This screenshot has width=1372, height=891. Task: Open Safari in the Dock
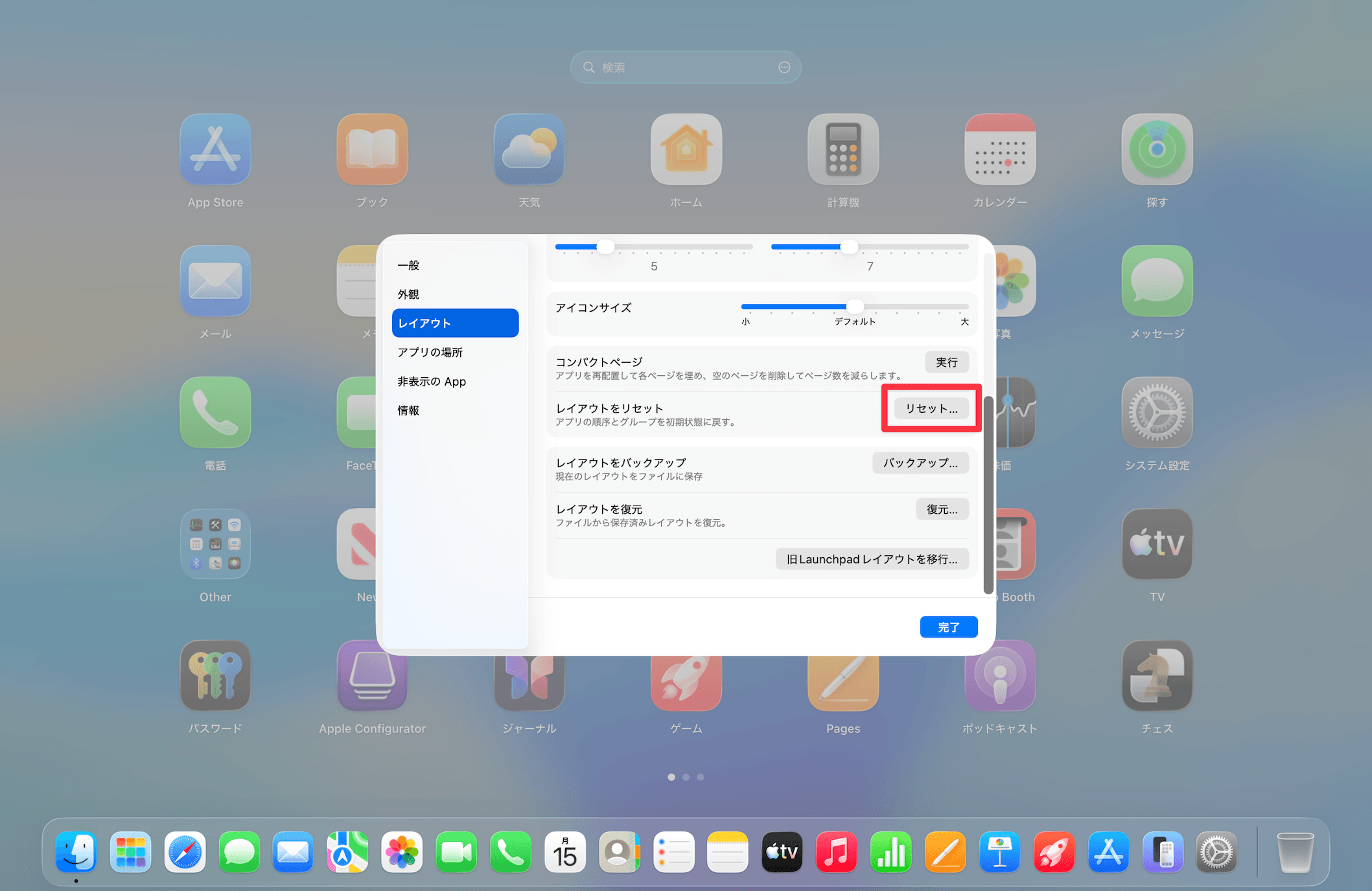click(x=185, y=852)
